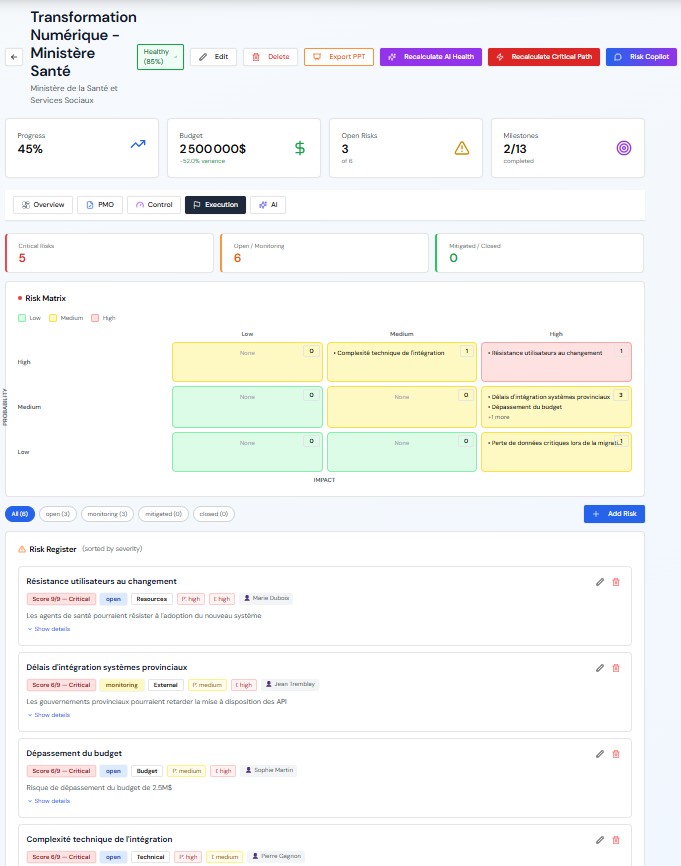681x866 pixels.
Task: Export the project as PPT
Action: click(339, 57)
